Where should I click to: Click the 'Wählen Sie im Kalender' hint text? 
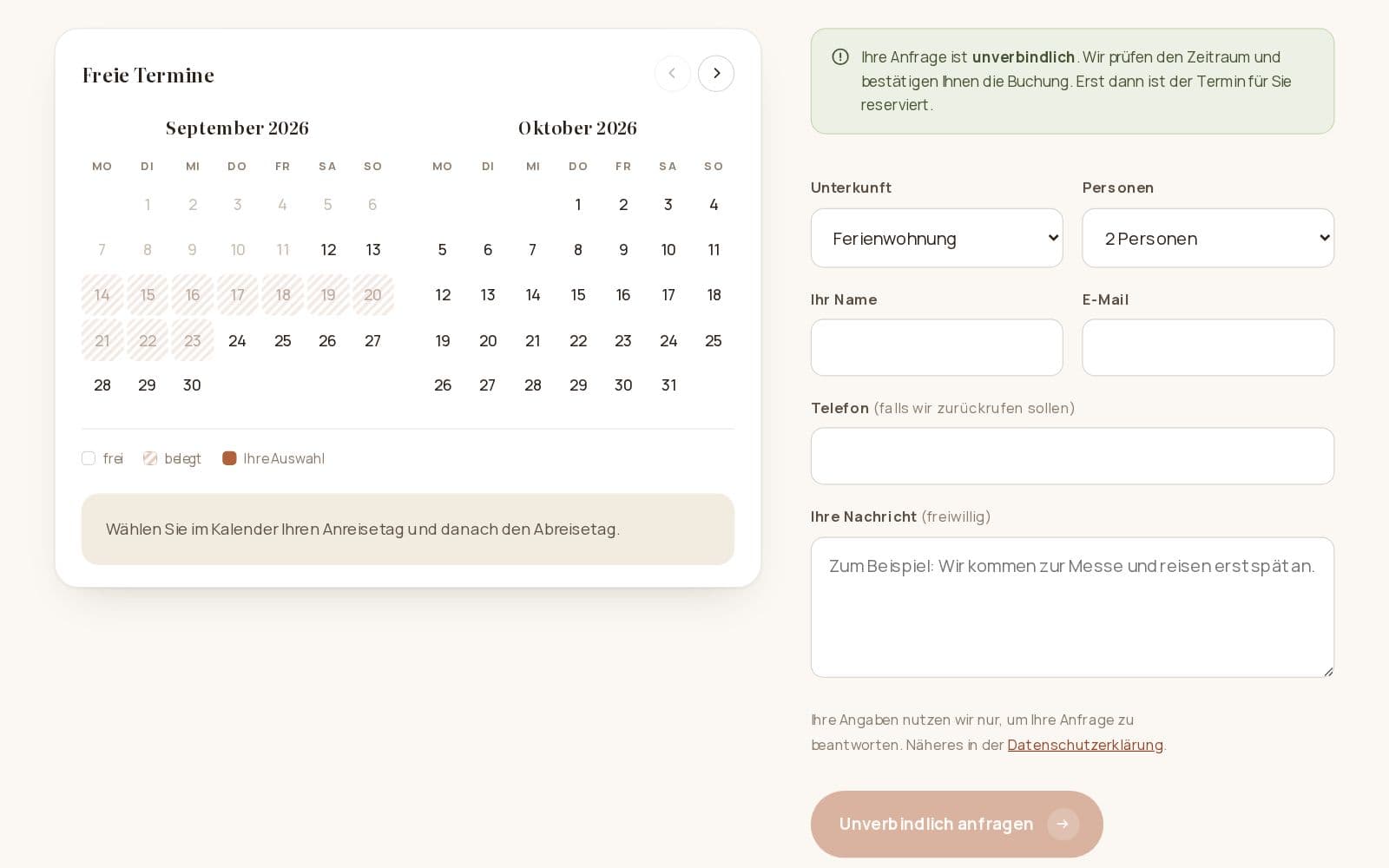pos(363,529)
